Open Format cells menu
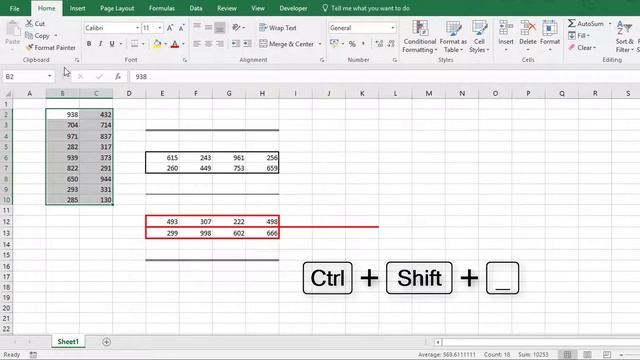 point(550,36)
